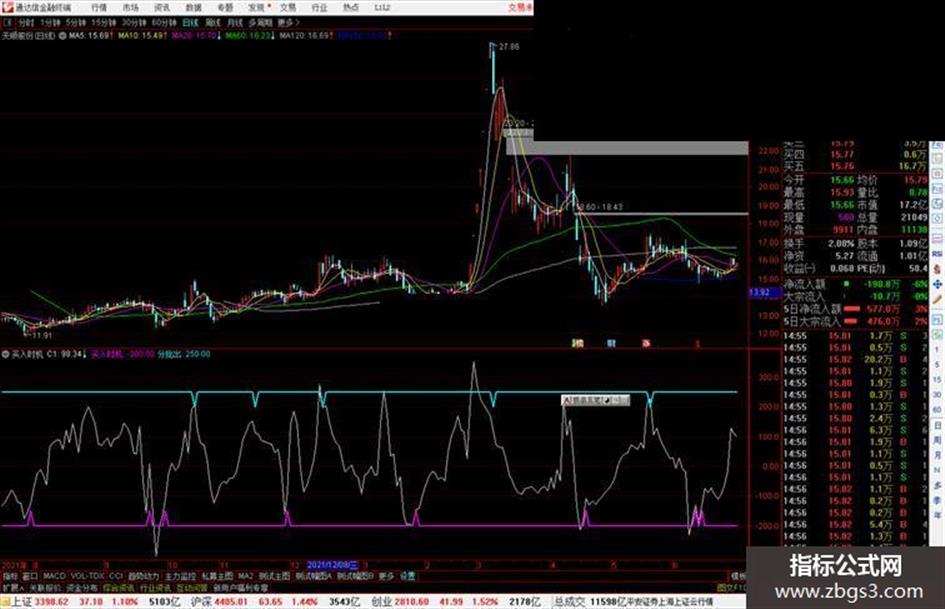The height and width of the screenshot is (609, 945).
Task: Open 设置 in the indicator tab bar
Action: pyautogui.click(x=407, y=576)
